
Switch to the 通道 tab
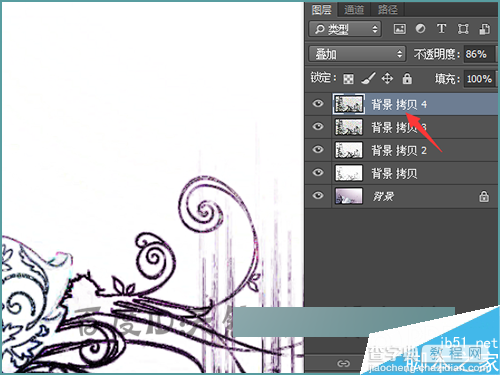click(x=354, y=10)
